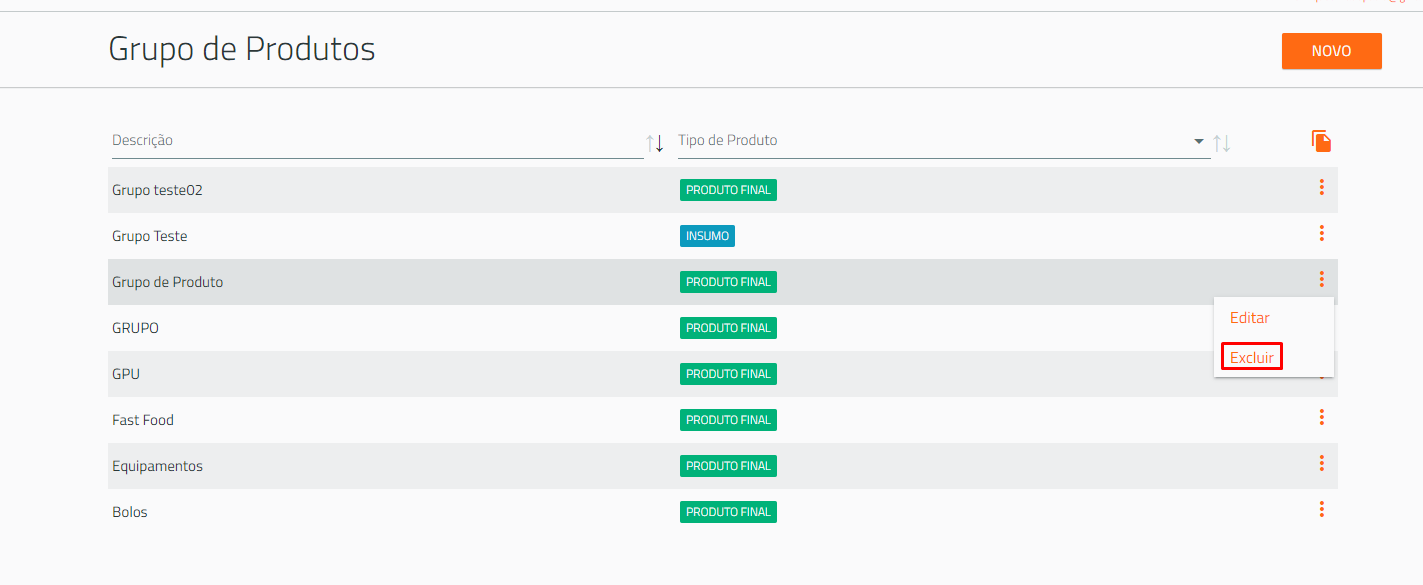Expand the Tipo de Produto filter dropdown
Screen dimensions: 1423x585
point(1199,141)
